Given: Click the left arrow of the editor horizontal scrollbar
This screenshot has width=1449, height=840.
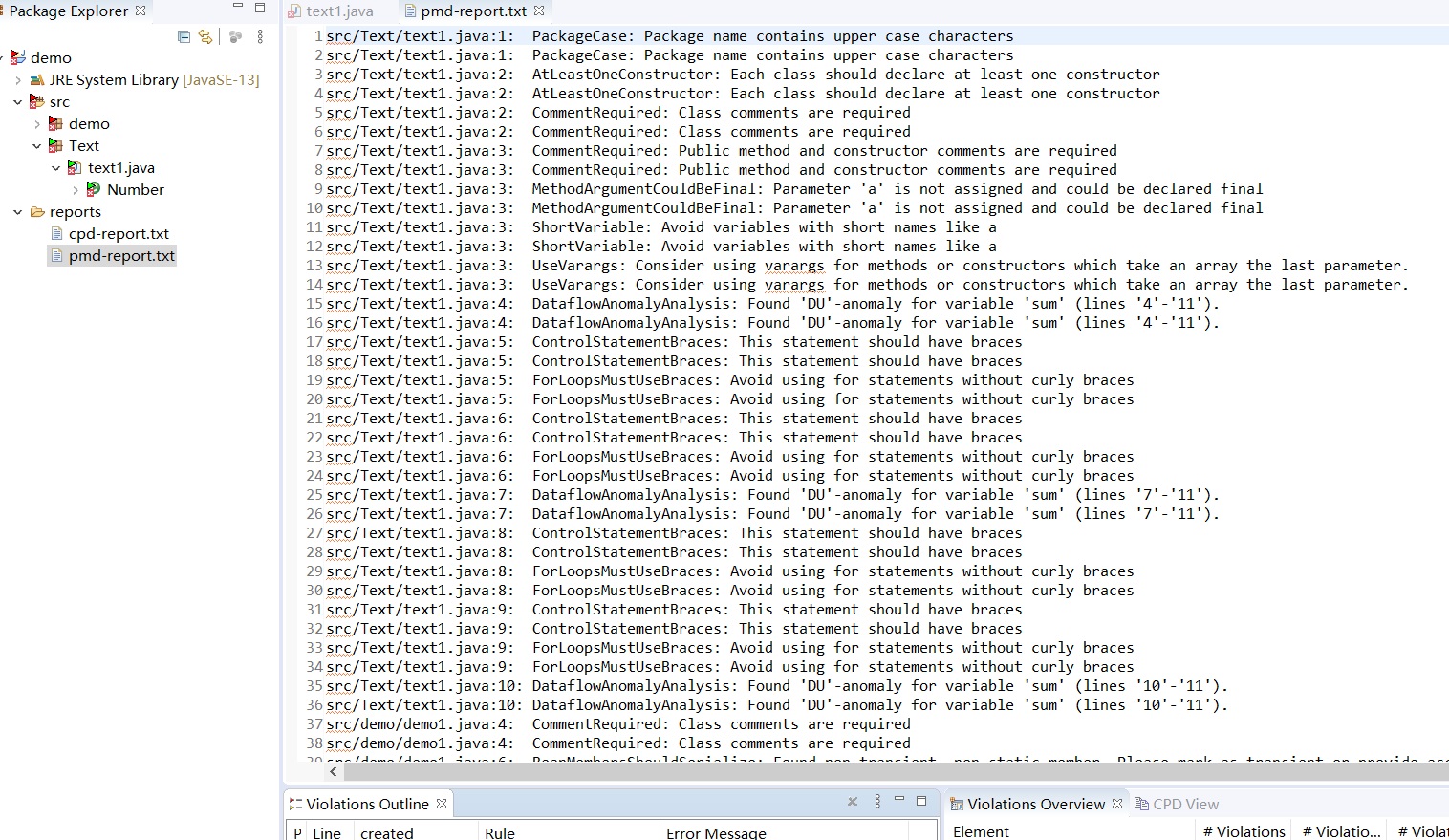Looking at the screenshot, I should (332, 770).
